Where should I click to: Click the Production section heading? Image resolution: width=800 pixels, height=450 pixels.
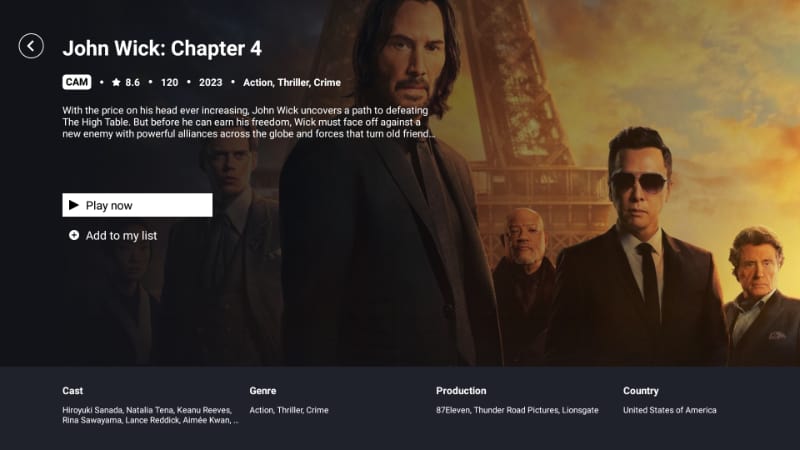coord(461,391)
